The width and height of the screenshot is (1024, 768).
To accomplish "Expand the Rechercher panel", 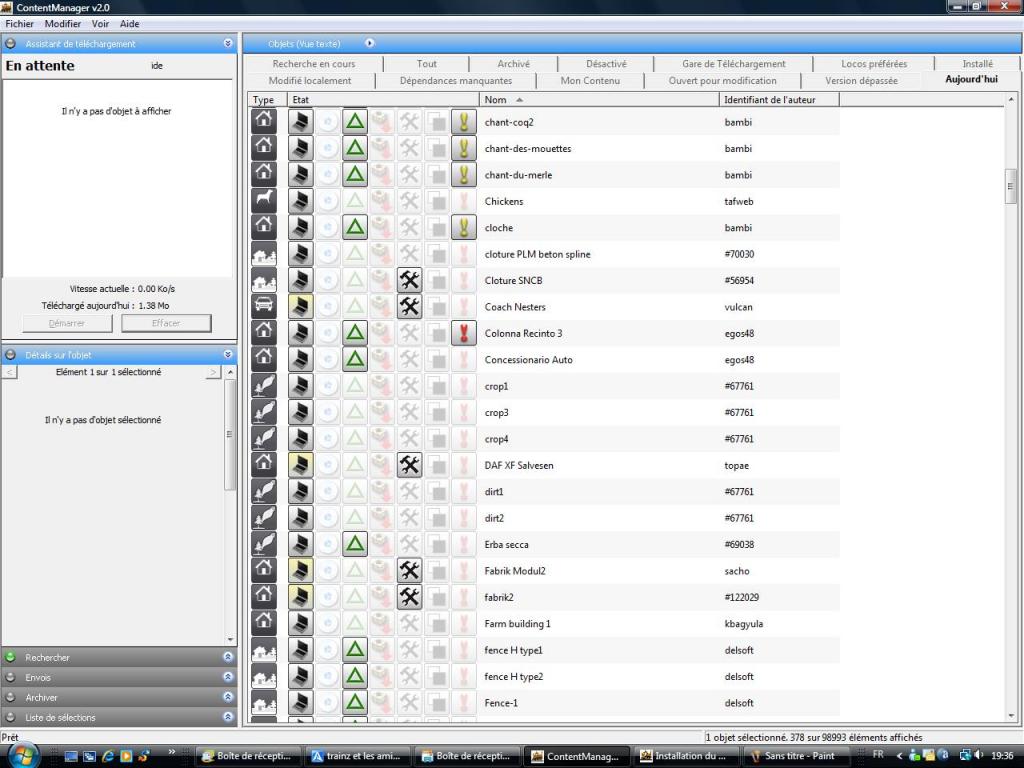I will [x=228, y=657].
